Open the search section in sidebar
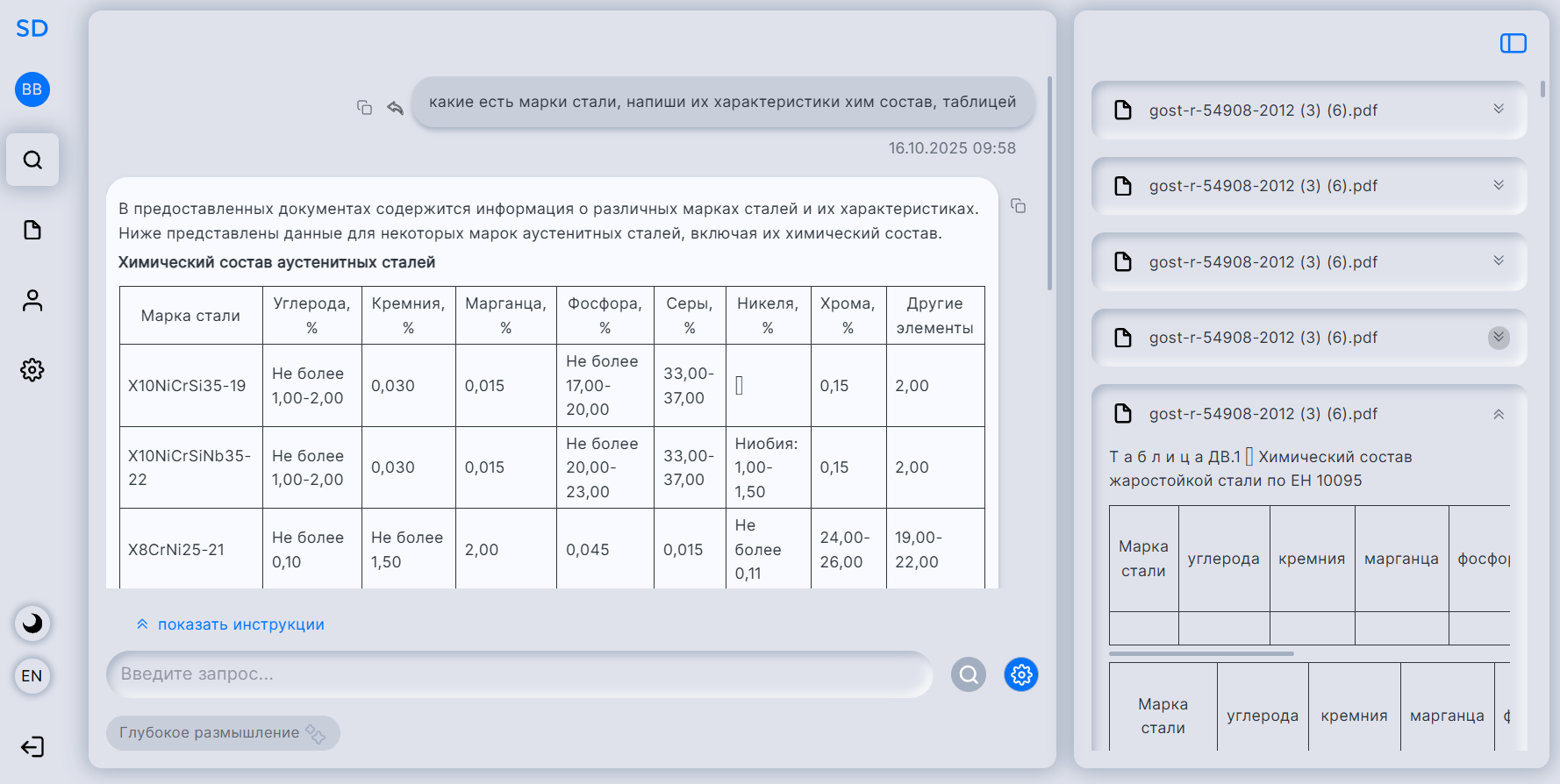Viewport: 1560px width, 784px height. 32,160
